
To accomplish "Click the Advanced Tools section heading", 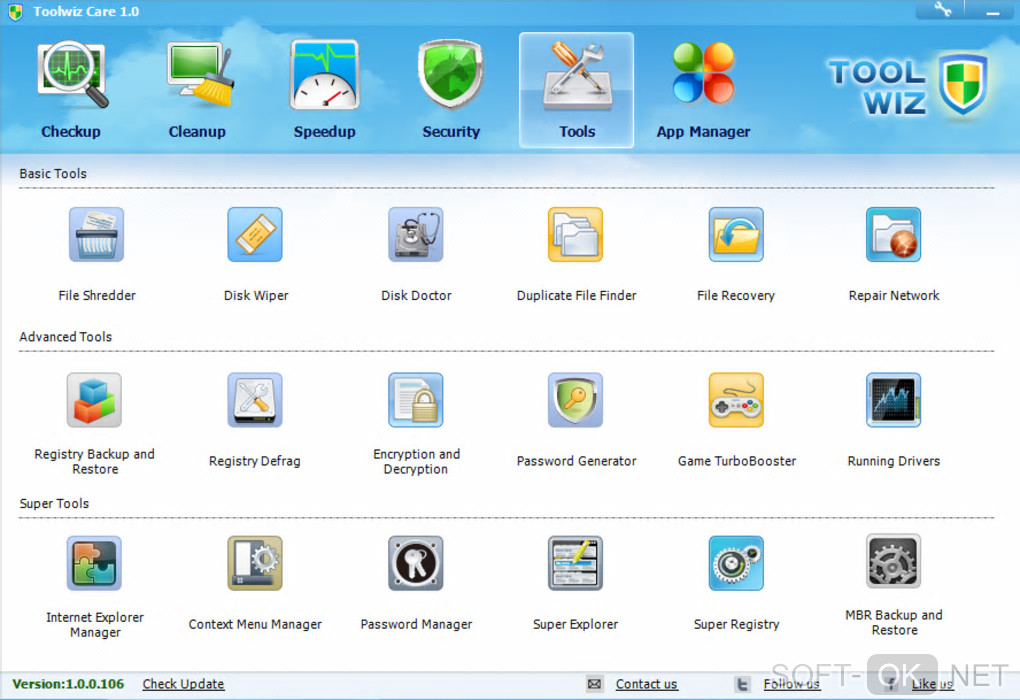I will [66, 337].
